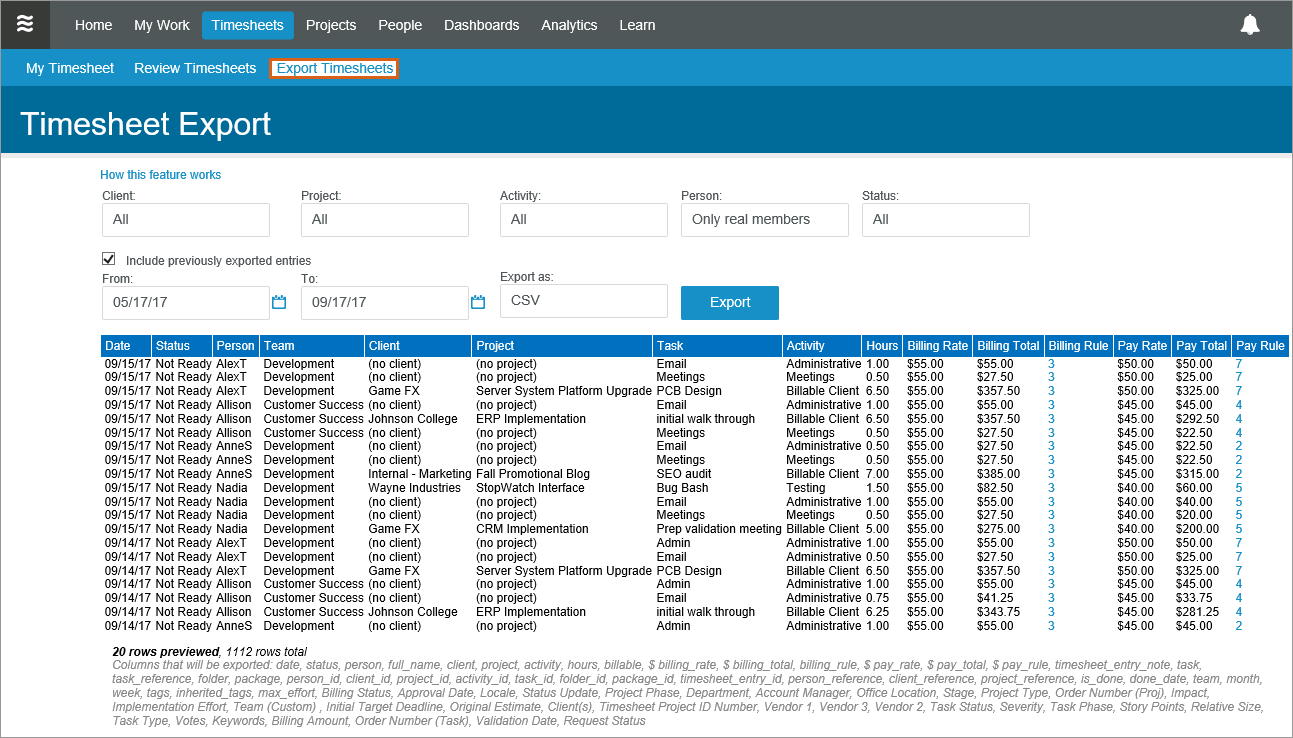
Task: Open the Activity filter dropdown
Action: click(x=583, y=219)
